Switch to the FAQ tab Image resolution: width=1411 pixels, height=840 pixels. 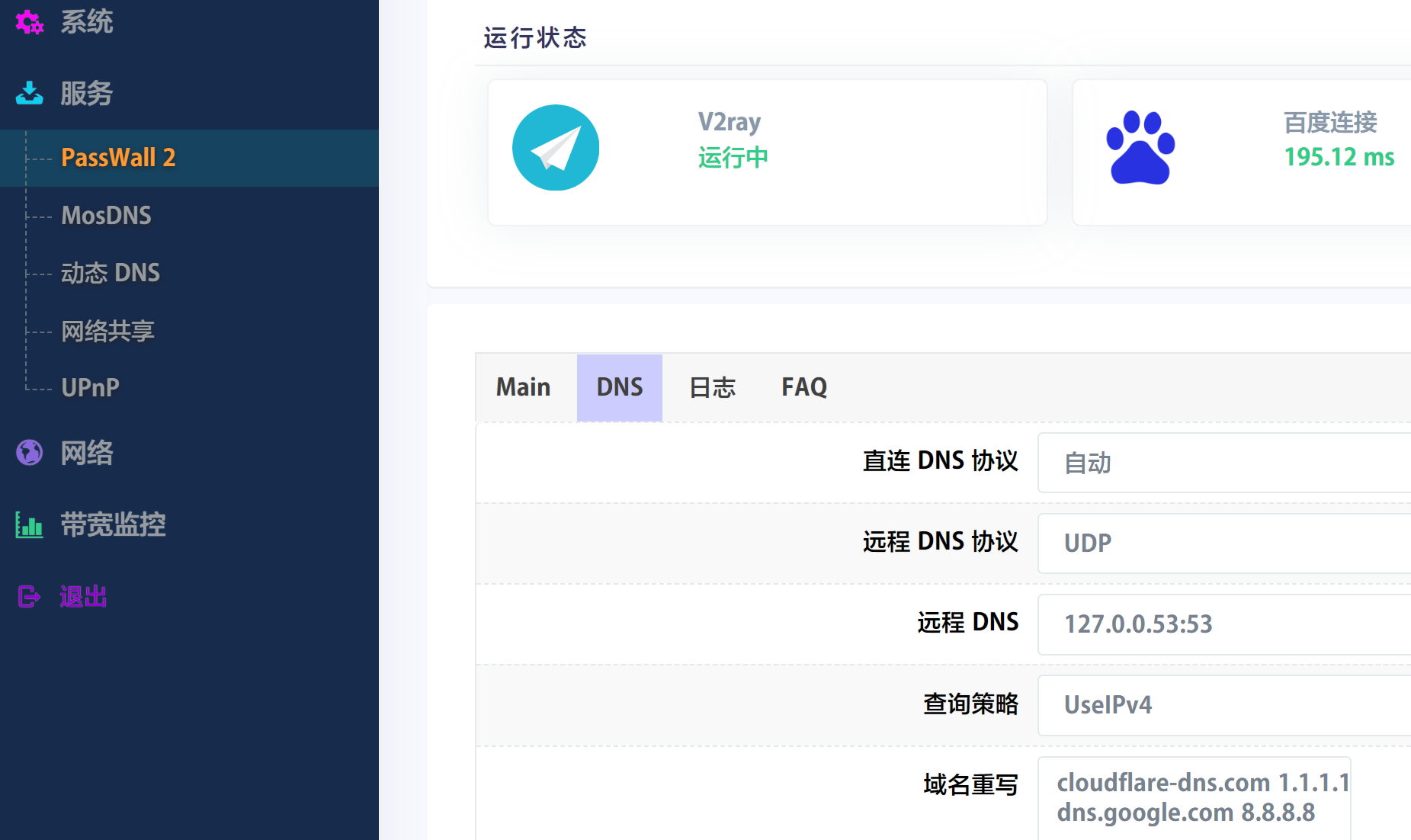tap(804, 387)
